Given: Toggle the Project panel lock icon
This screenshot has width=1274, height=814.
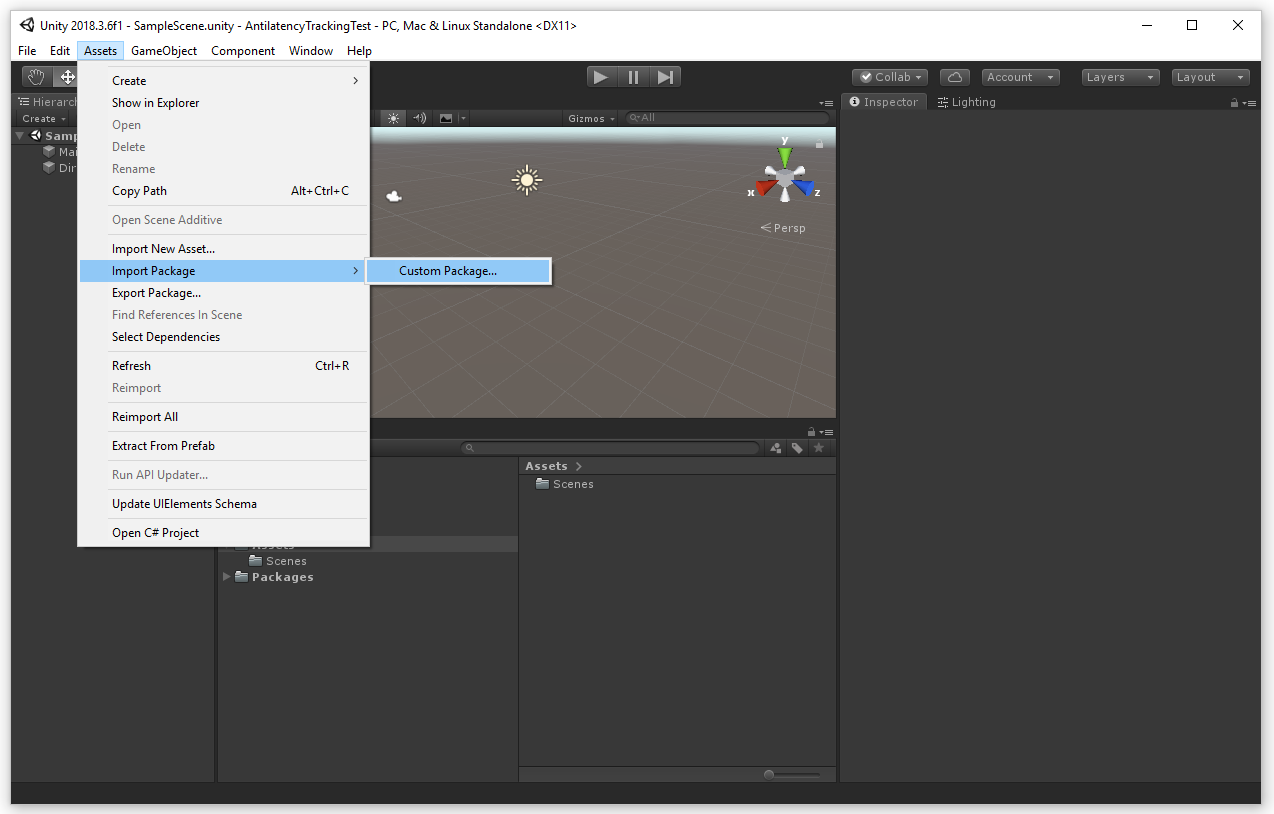Looking at the screenshot, I should 811,431.
